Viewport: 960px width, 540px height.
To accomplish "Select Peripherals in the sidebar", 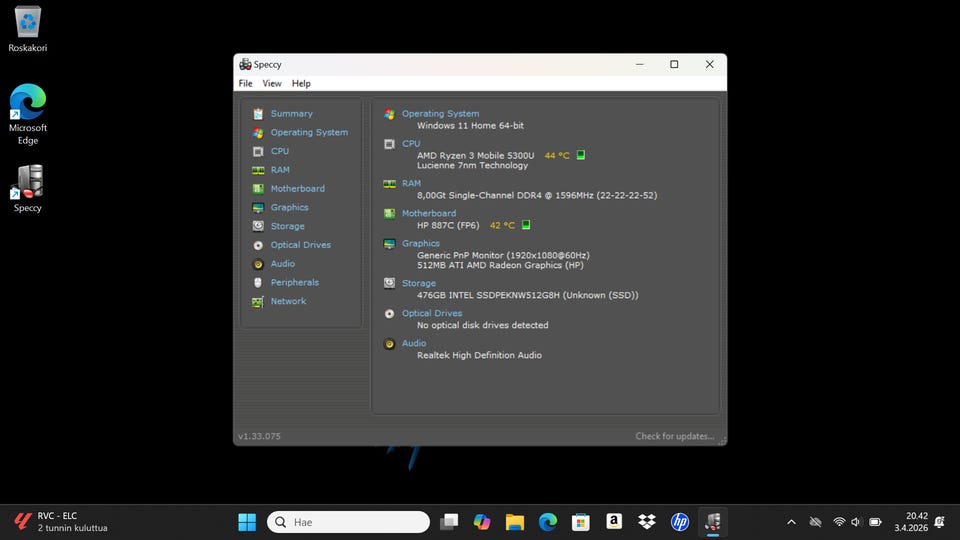I will tap(294, 282).
